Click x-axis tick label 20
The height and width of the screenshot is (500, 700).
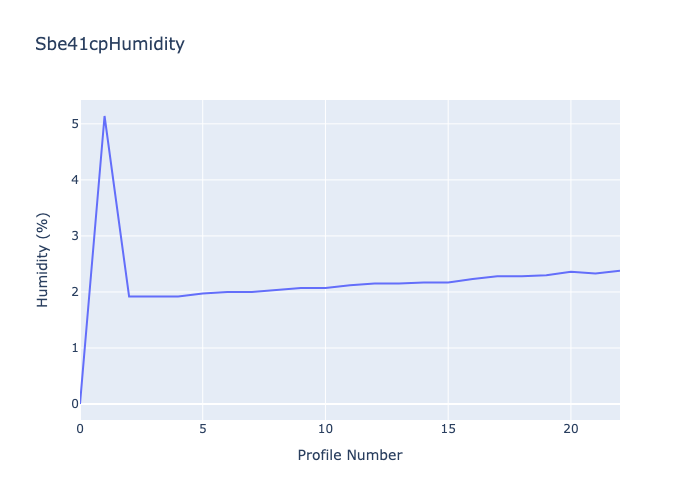(570, 428)
